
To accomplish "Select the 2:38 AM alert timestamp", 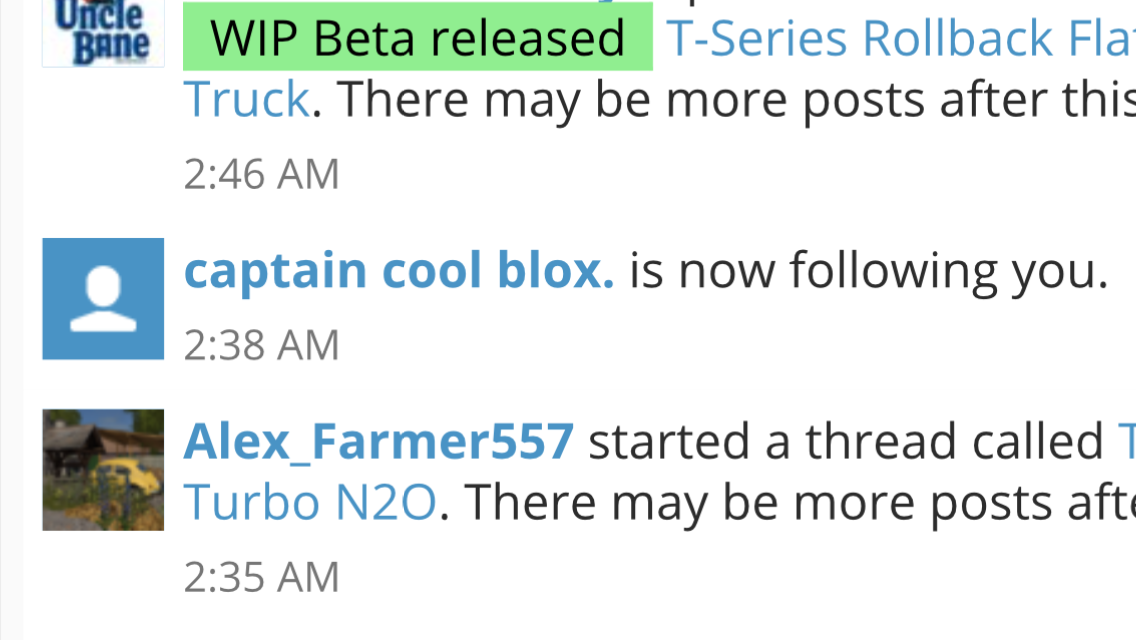I will (261, 345).
